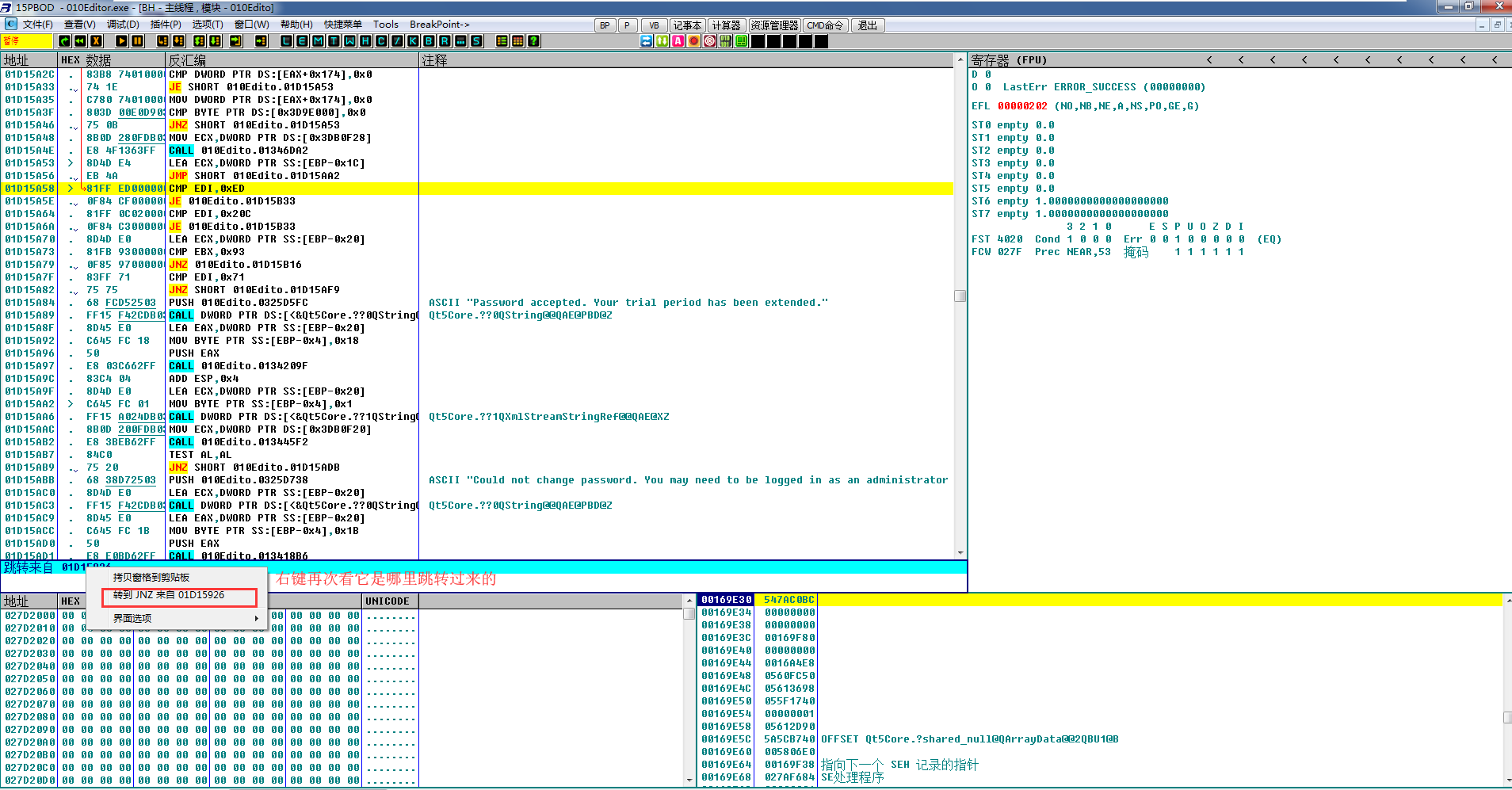
Task: Click the Pause execution toolbar icon
Action: click(x=138, y=41)
